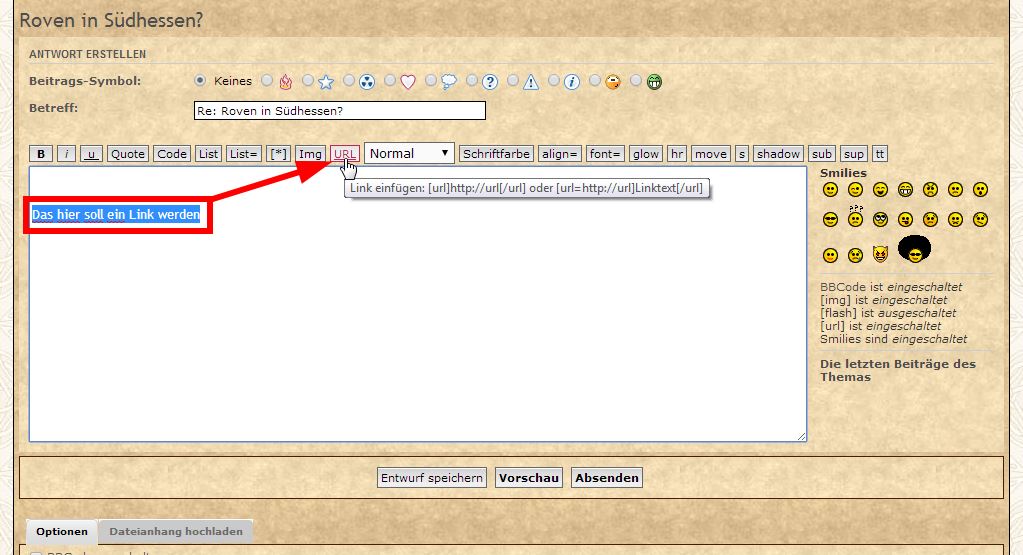
Task: Insert the devil smiley with horns
Action: 880,254
